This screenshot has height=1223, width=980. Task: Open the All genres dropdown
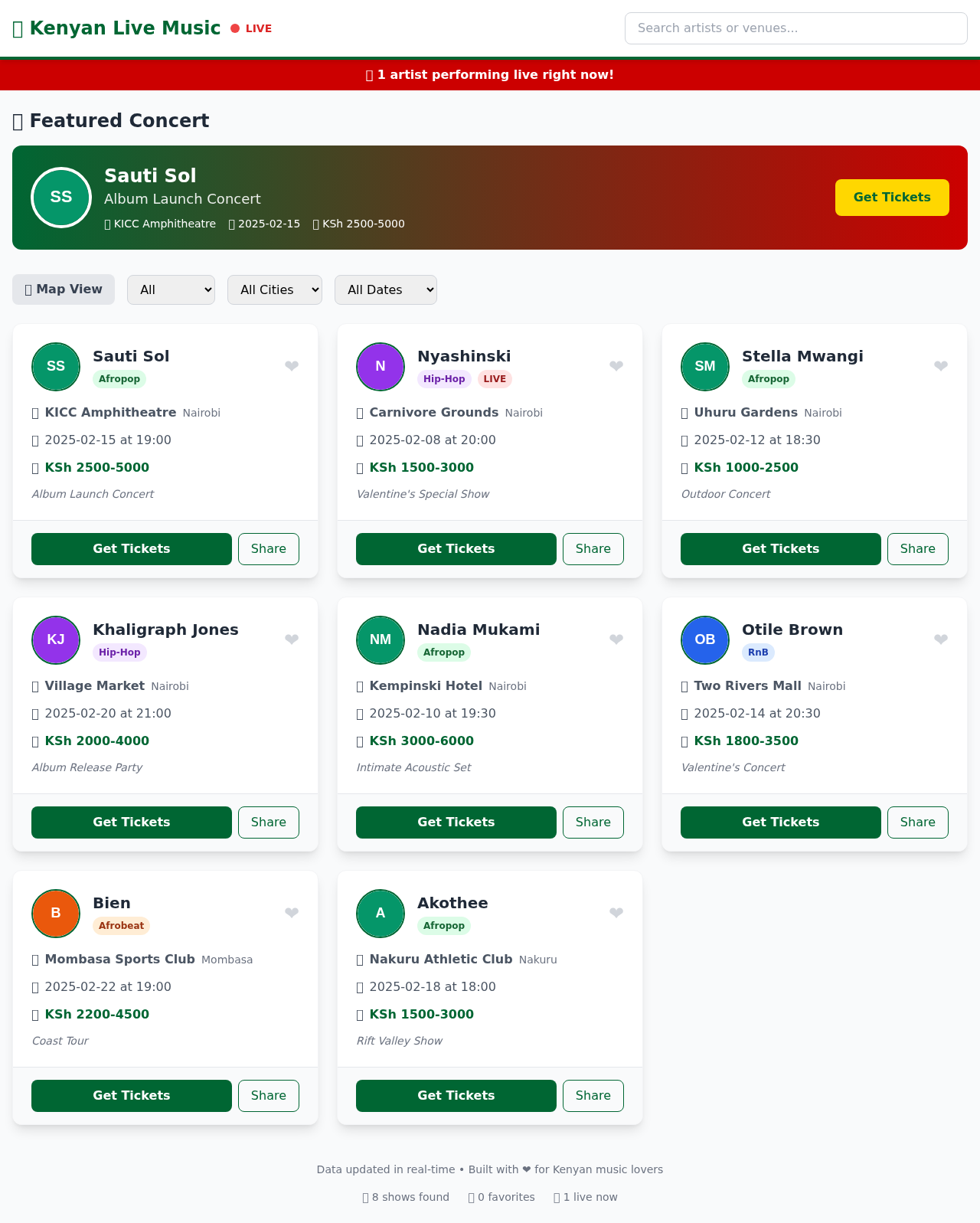171,289
